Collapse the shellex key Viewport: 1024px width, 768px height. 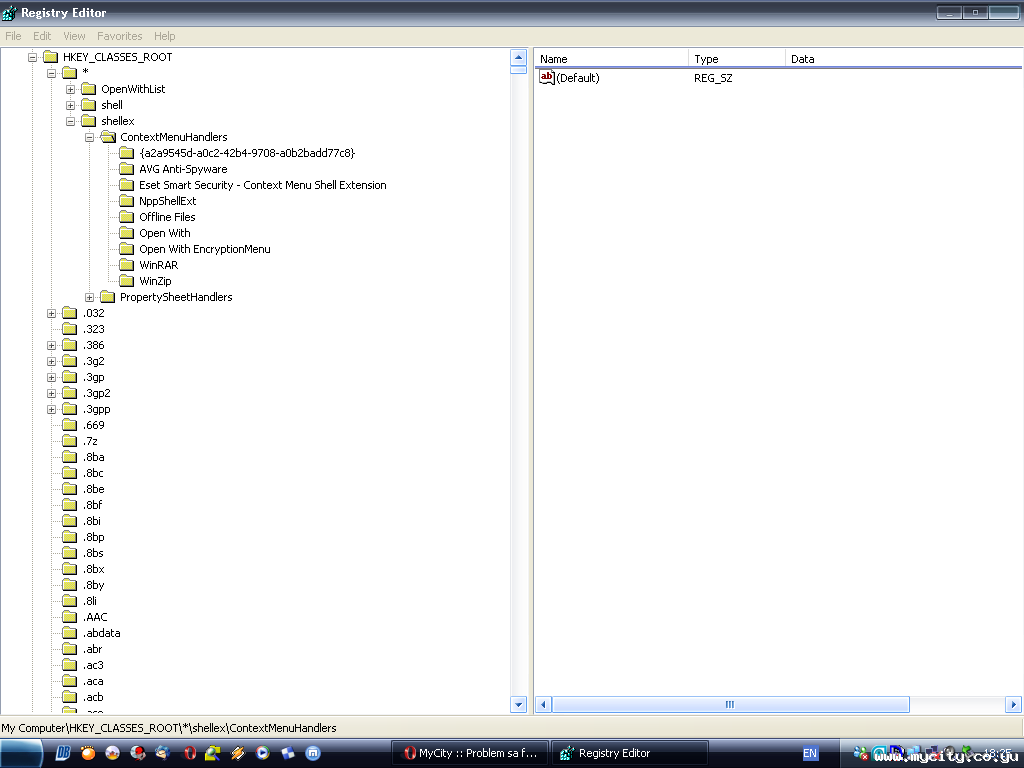point(71,121)
